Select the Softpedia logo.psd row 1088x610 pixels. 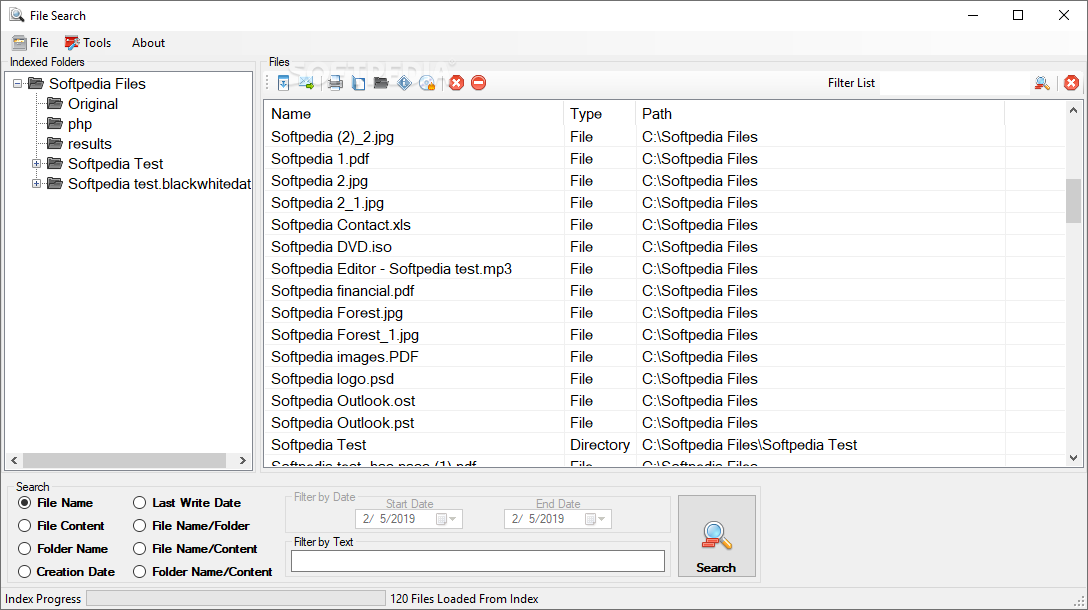(665, 379)
